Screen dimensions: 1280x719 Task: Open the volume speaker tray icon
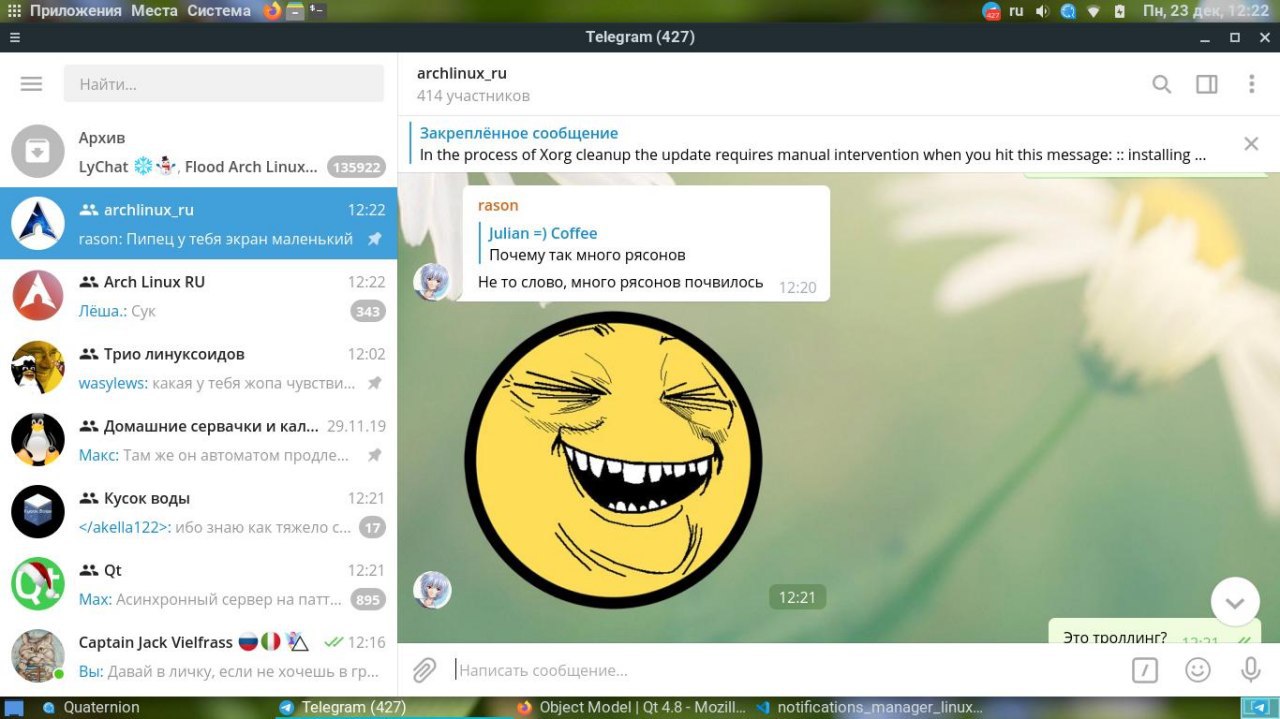click(1042, 11)
